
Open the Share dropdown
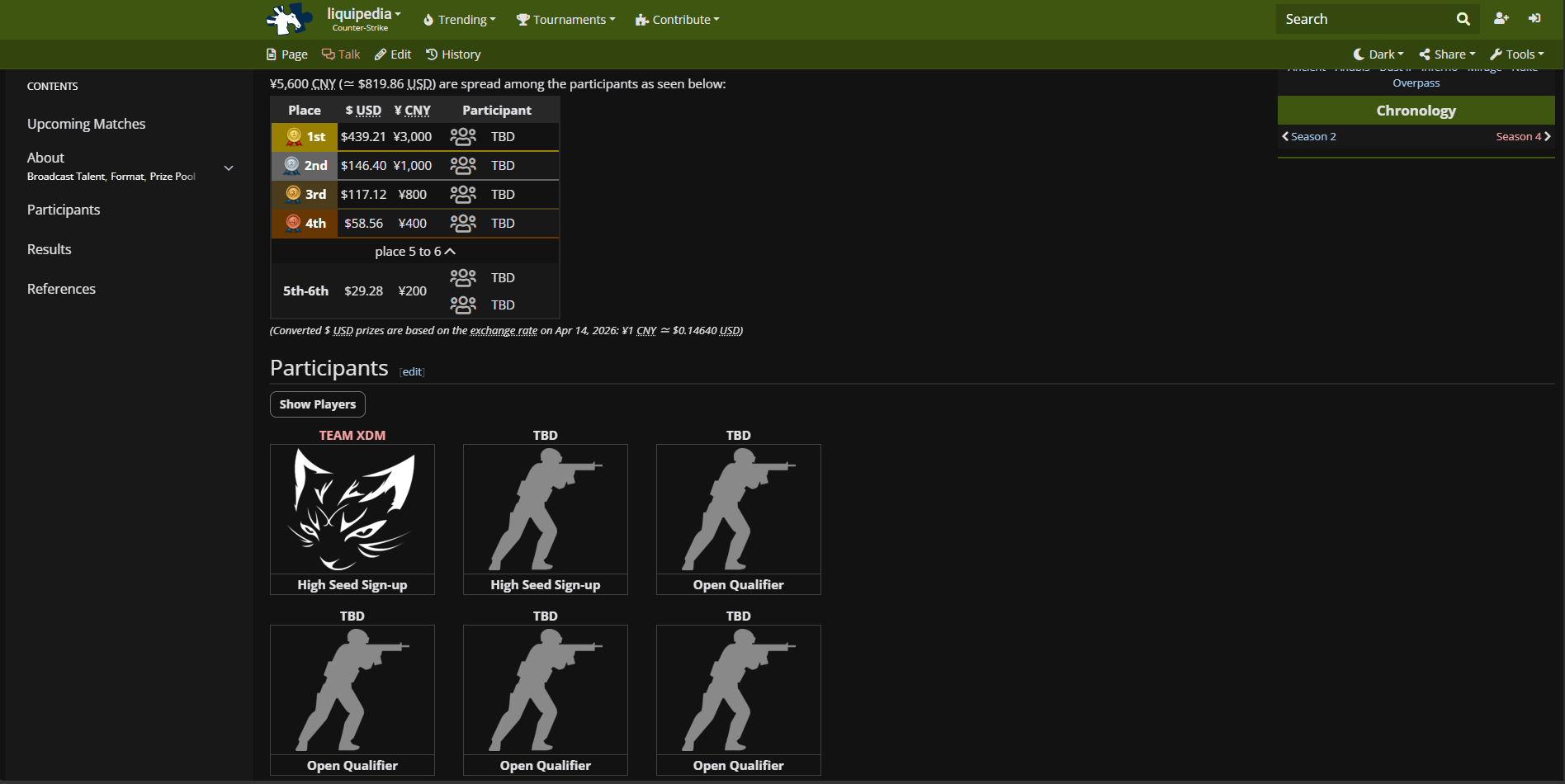tap(1448, 54)
